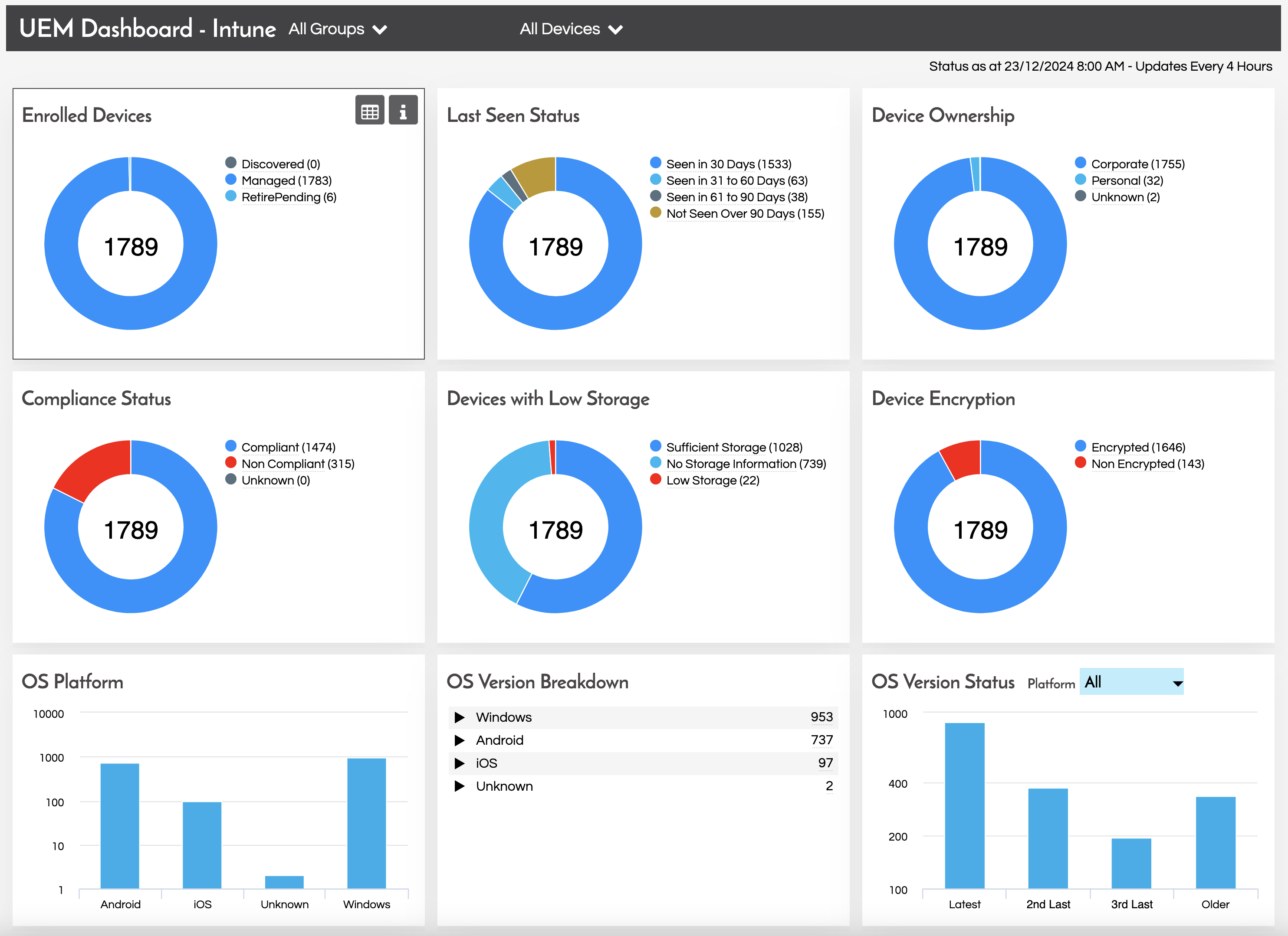1288x936 pixels.
Task: Toggle Seen in 30 Days (1533) legend
Action: [721, 164]
